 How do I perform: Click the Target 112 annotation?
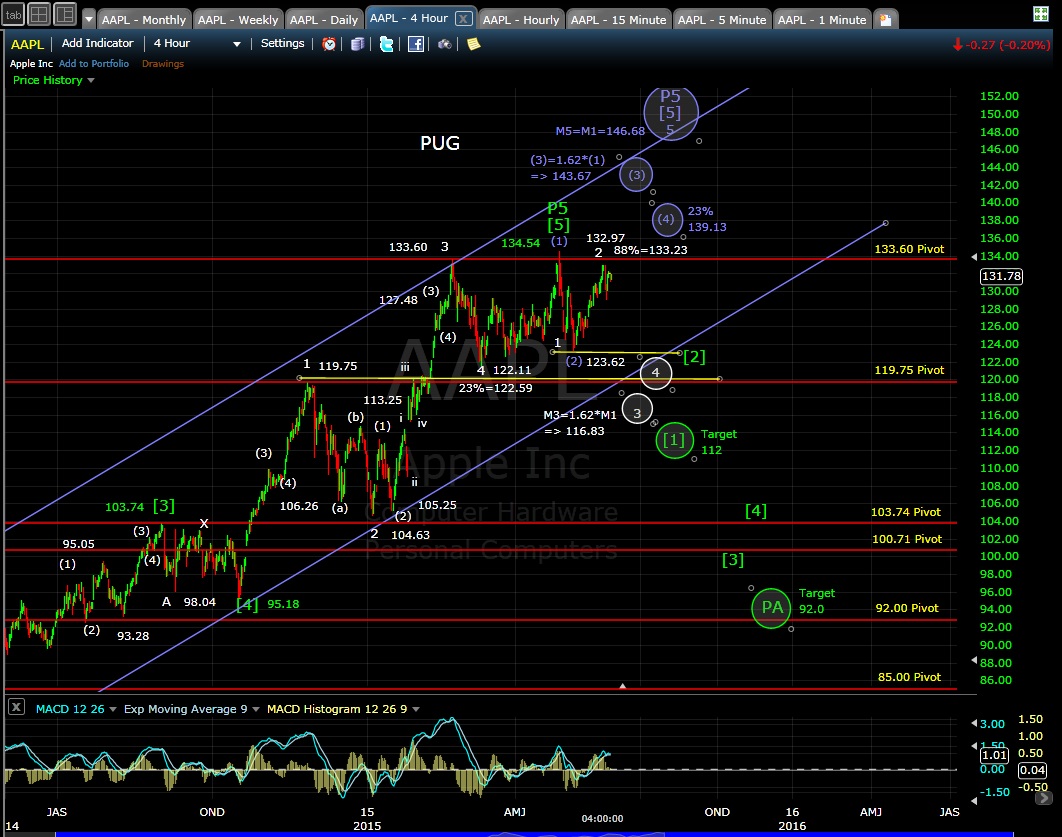pos(719,442)
